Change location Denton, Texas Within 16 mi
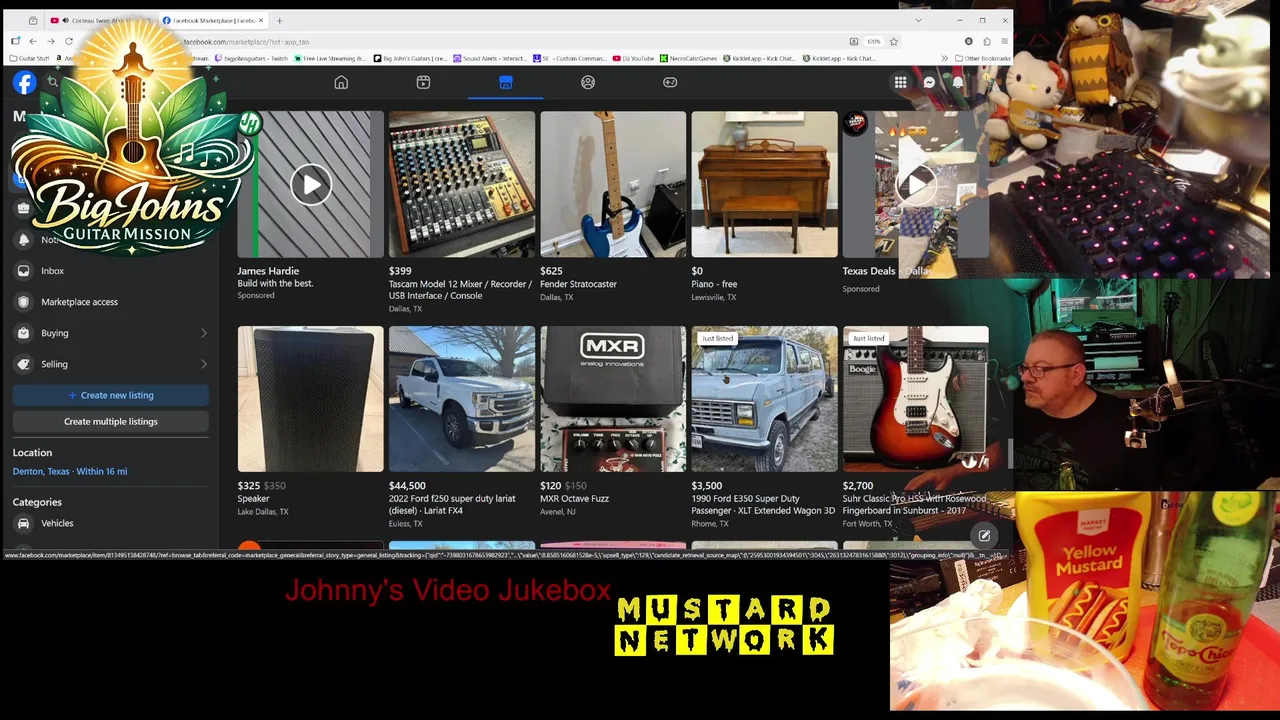This screenshot has width=1280, height=720. click(70, 471)
